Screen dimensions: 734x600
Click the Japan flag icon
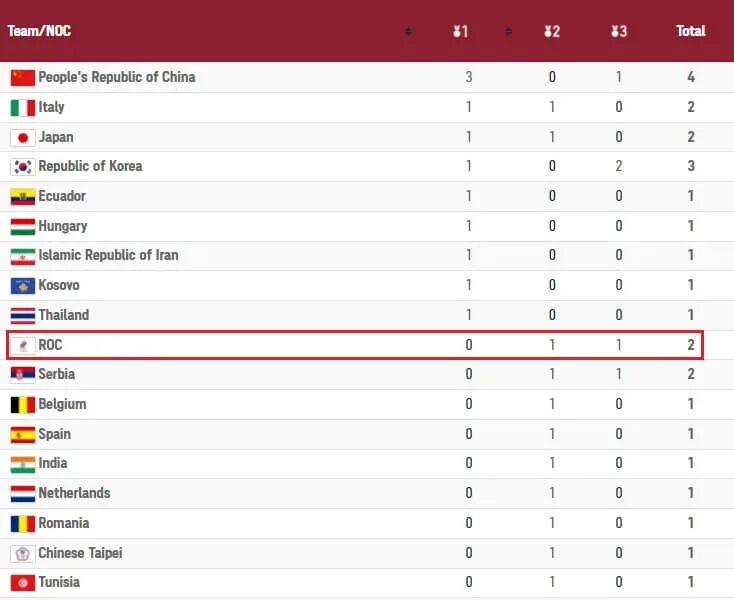[x=22, y=137]
